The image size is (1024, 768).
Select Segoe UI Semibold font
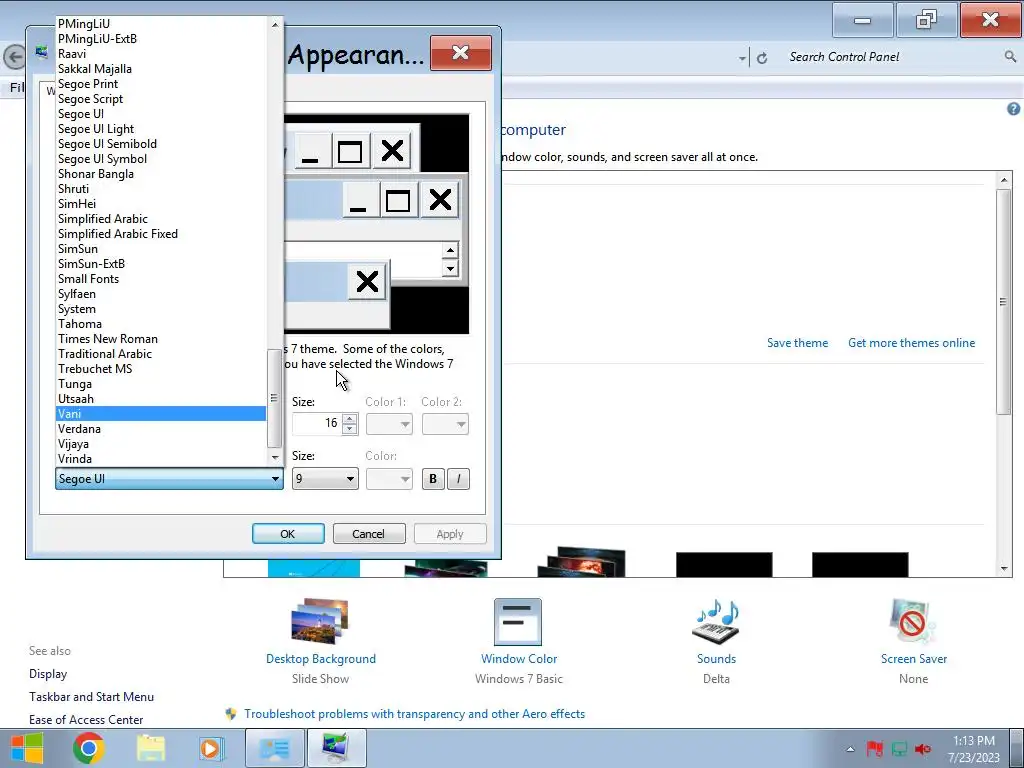click(161, 144)
